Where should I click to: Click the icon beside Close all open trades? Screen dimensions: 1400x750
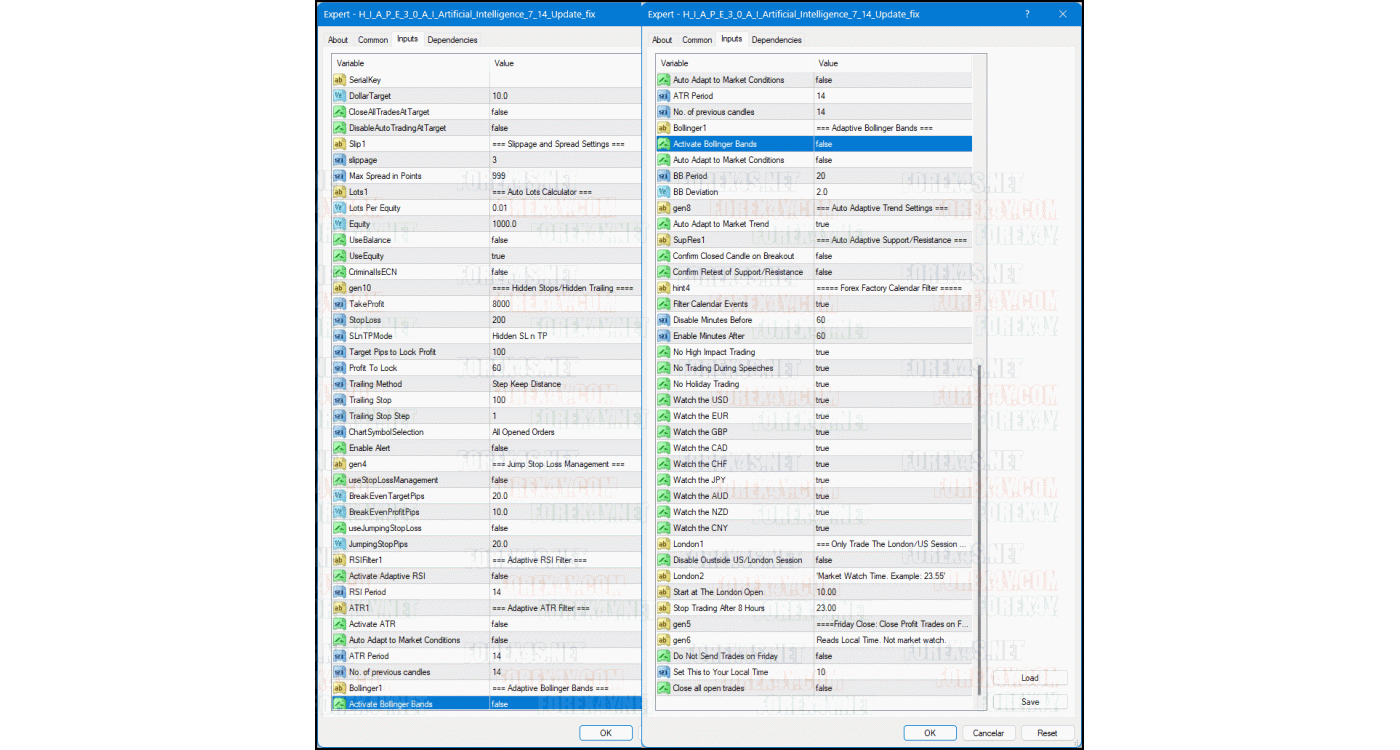[663, 688]
